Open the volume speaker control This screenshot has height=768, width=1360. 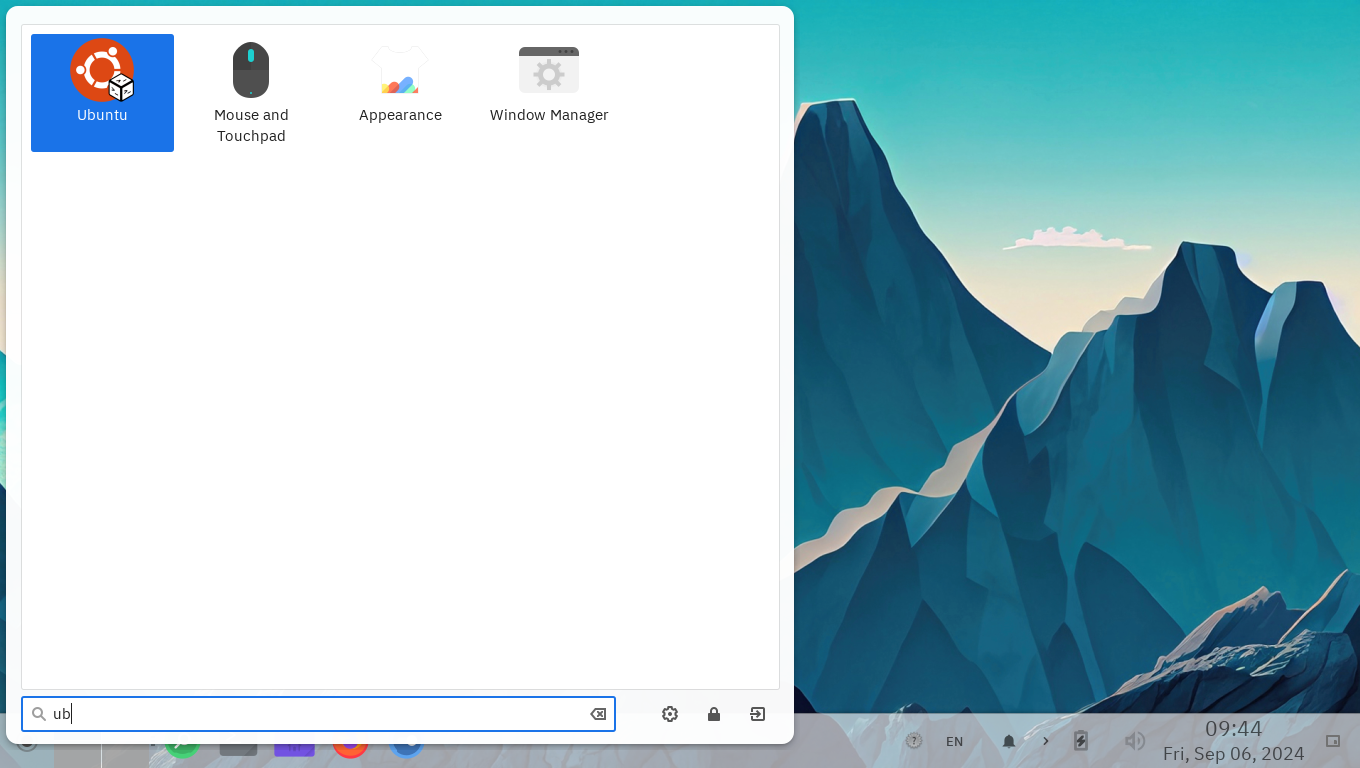coord(1134,741)
